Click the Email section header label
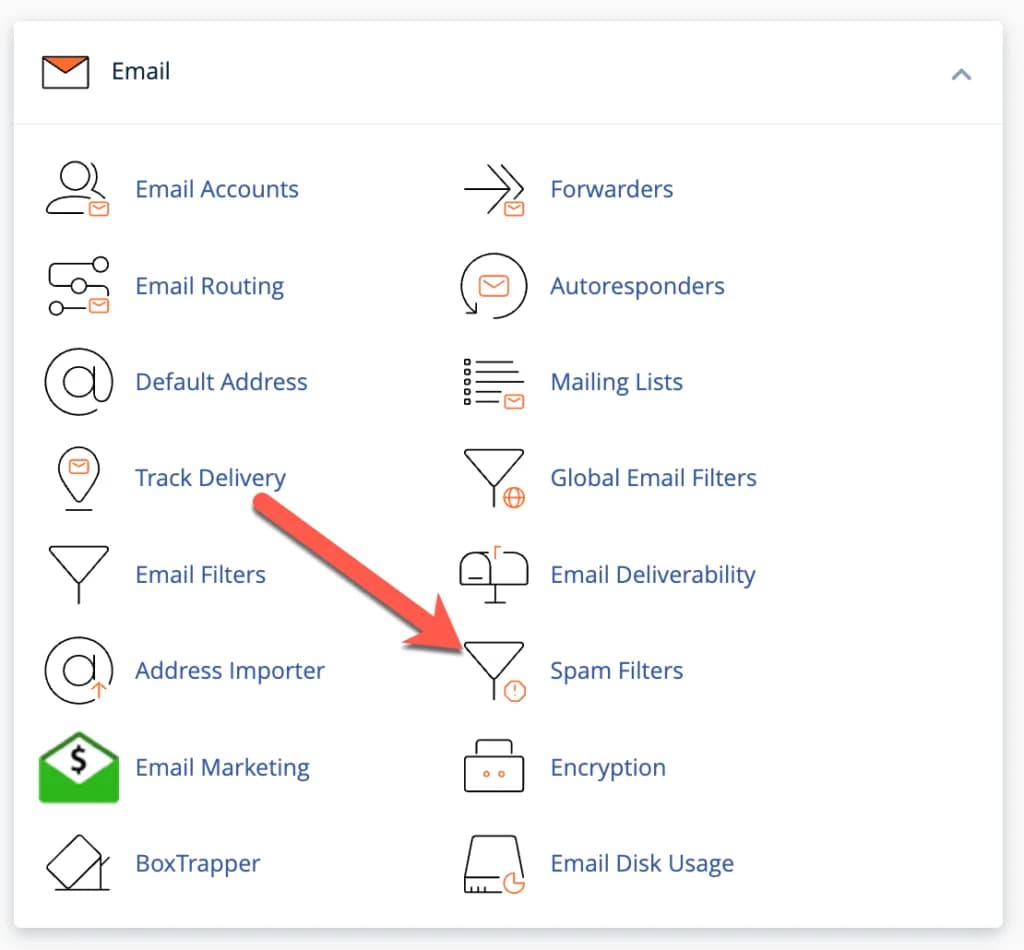 (x=141, y=71)
